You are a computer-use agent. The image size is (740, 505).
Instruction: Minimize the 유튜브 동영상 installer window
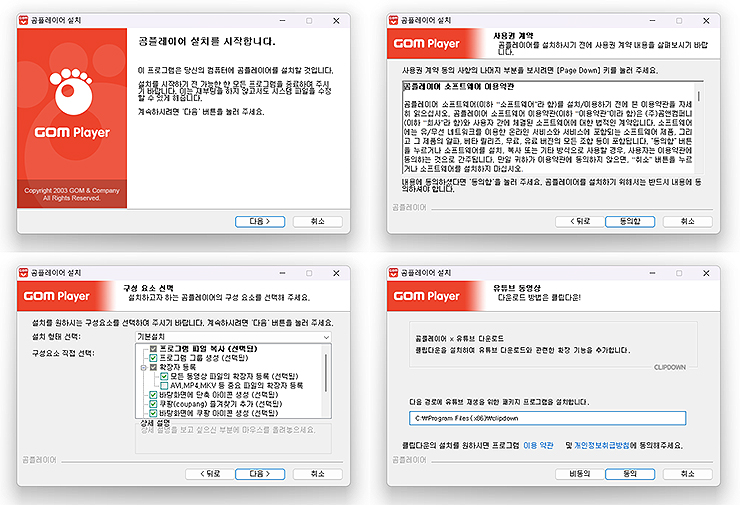point(652,273)
